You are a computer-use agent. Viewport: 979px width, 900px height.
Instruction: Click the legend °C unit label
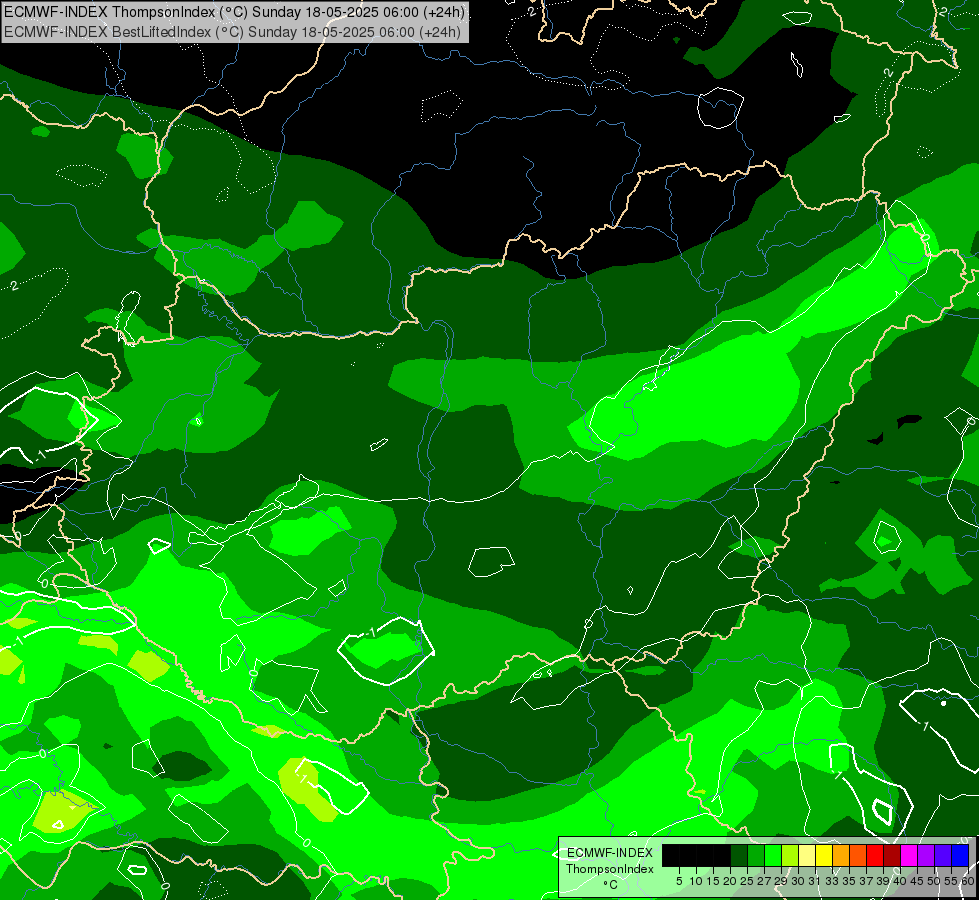click(x=611, y=884)
